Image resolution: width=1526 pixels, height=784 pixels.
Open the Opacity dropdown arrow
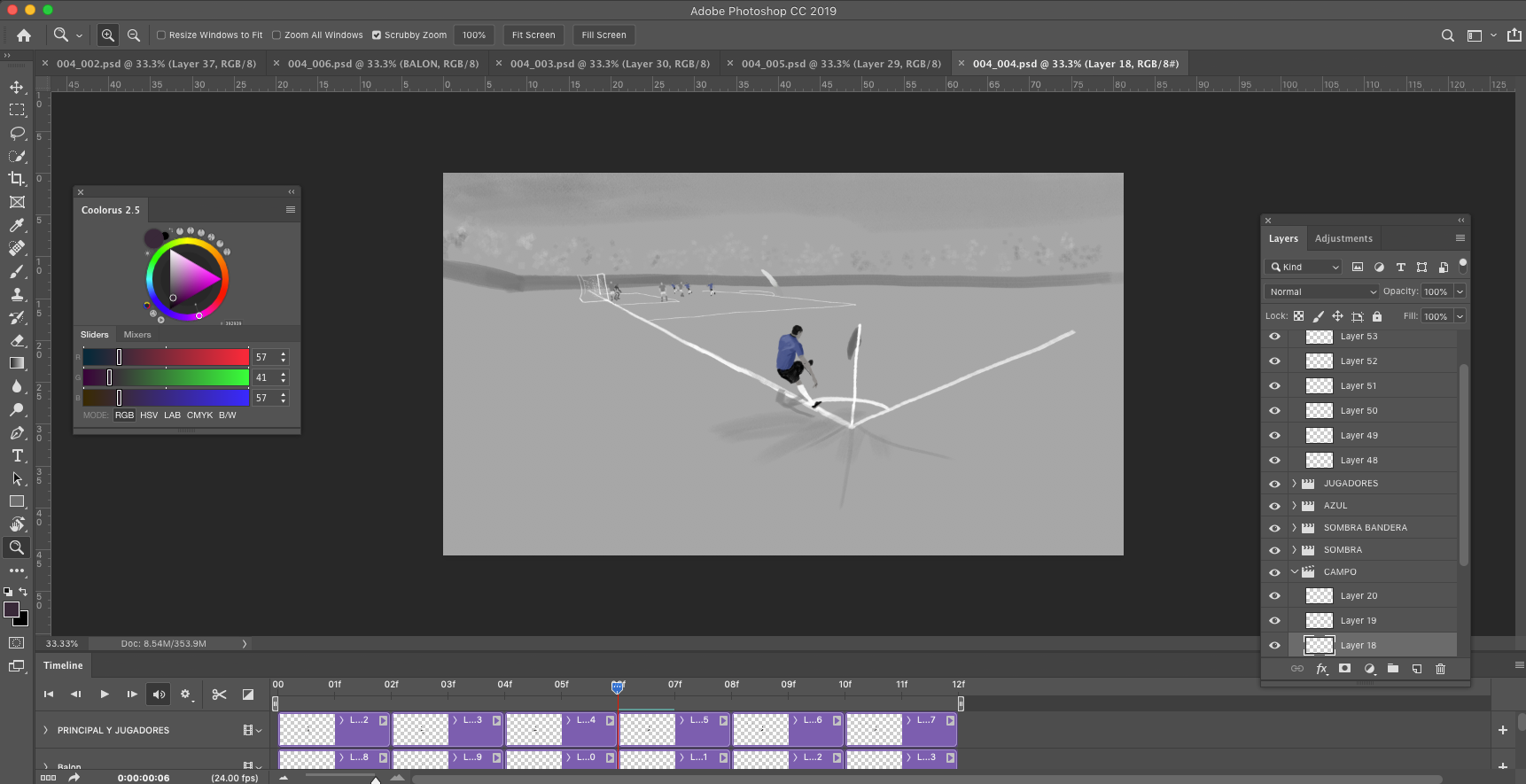(x=1460, y=291)
